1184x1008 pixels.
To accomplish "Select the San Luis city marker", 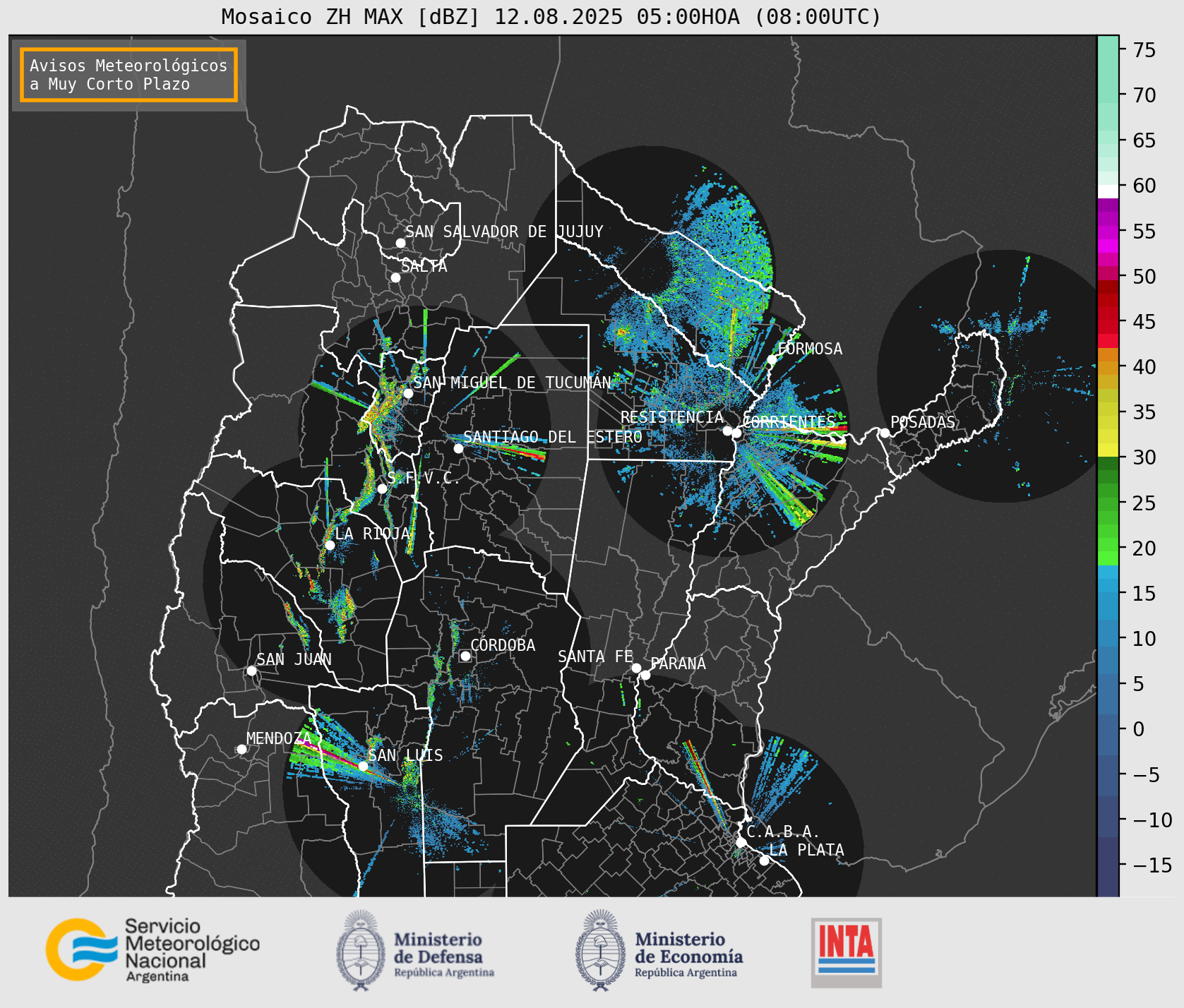I will [x=363, y=766].
